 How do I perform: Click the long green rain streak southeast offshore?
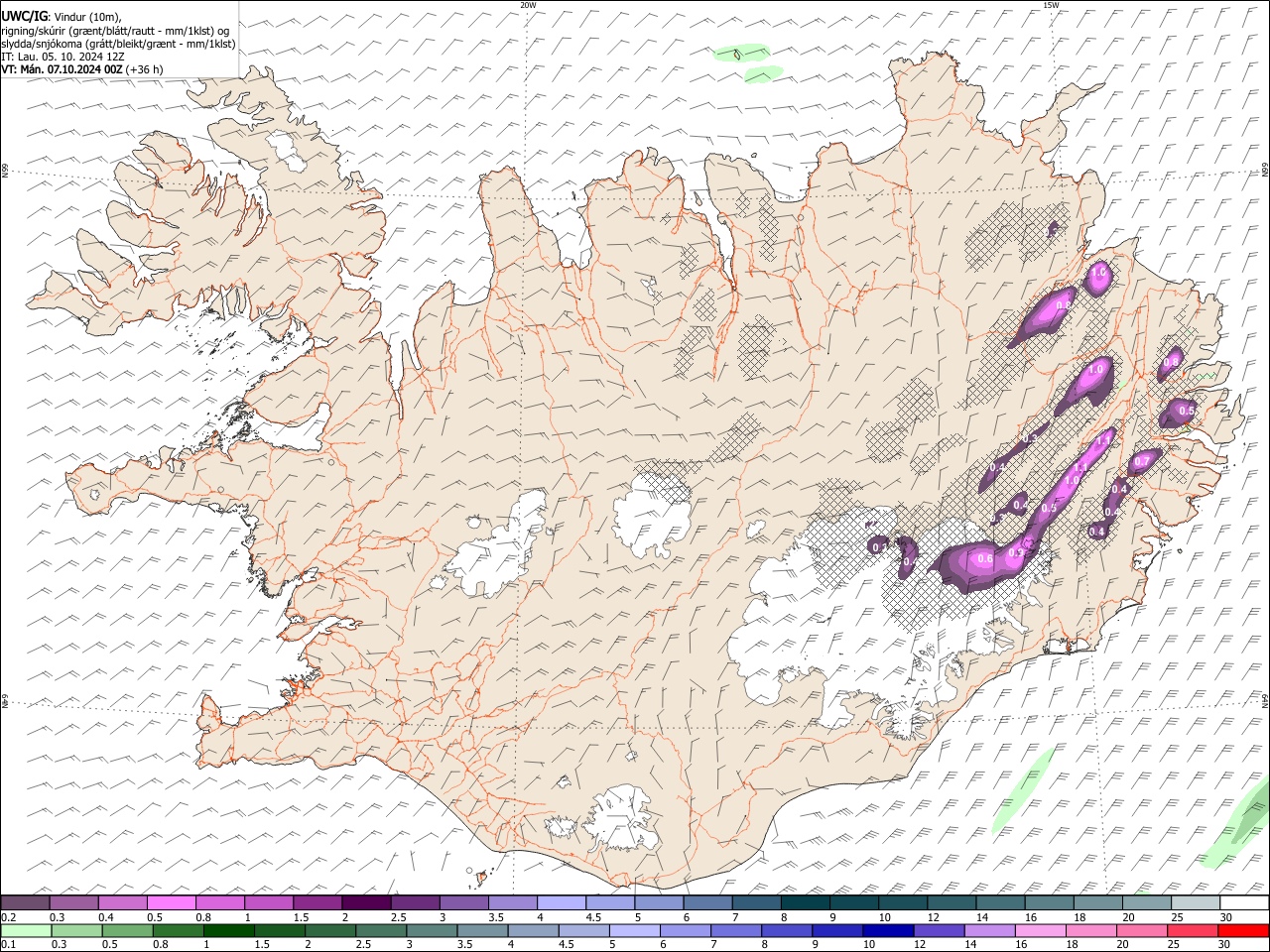(1022, 790)
